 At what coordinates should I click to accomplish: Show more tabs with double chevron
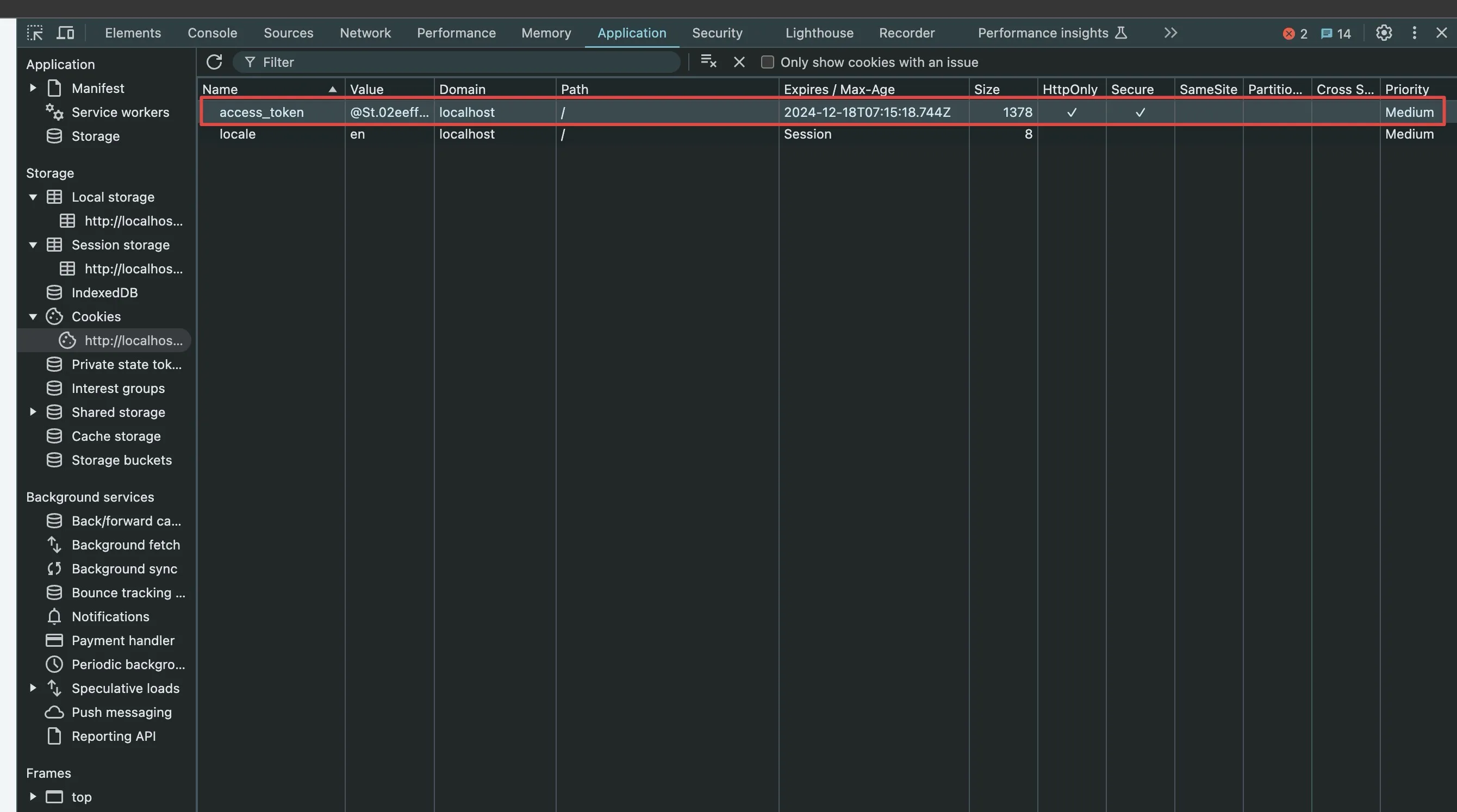pyautogui.click(x=1170, y=33)
